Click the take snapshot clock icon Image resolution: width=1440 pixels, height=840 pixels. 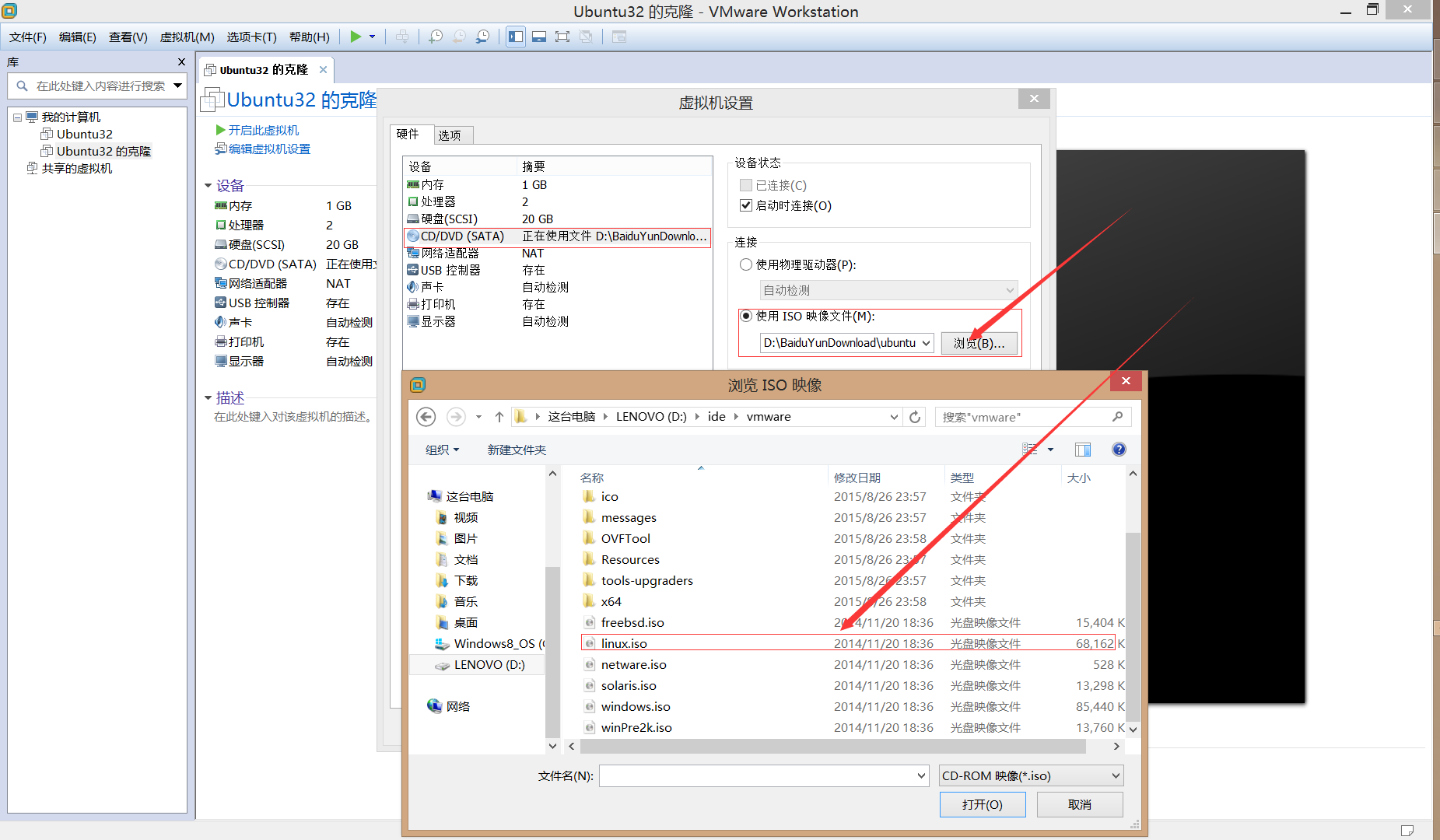pyautogui.click(x=436, y=37)
